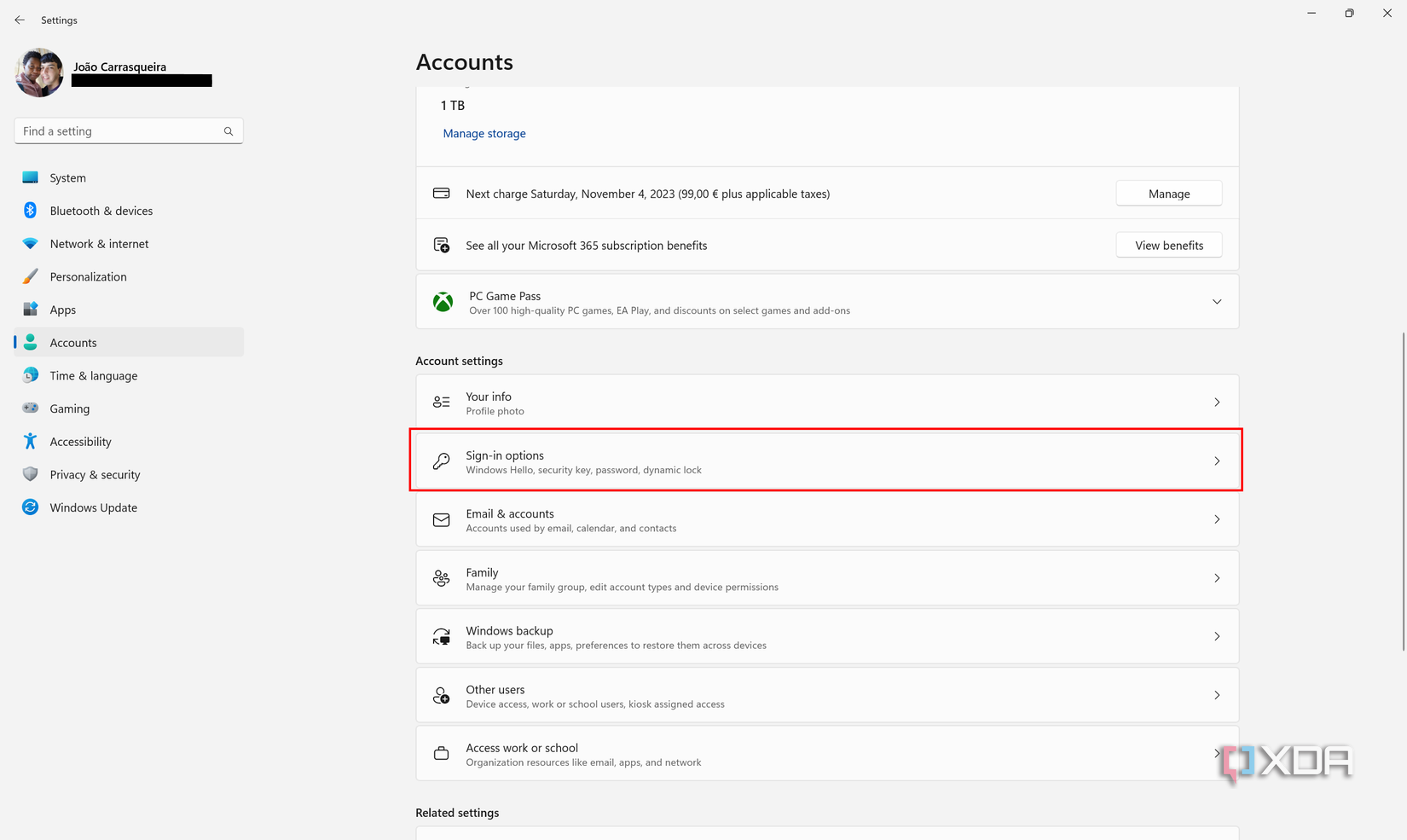Click the Microsoft 365 benefits icon
This screenshot has width=1407, height=840.
(441, 246)
